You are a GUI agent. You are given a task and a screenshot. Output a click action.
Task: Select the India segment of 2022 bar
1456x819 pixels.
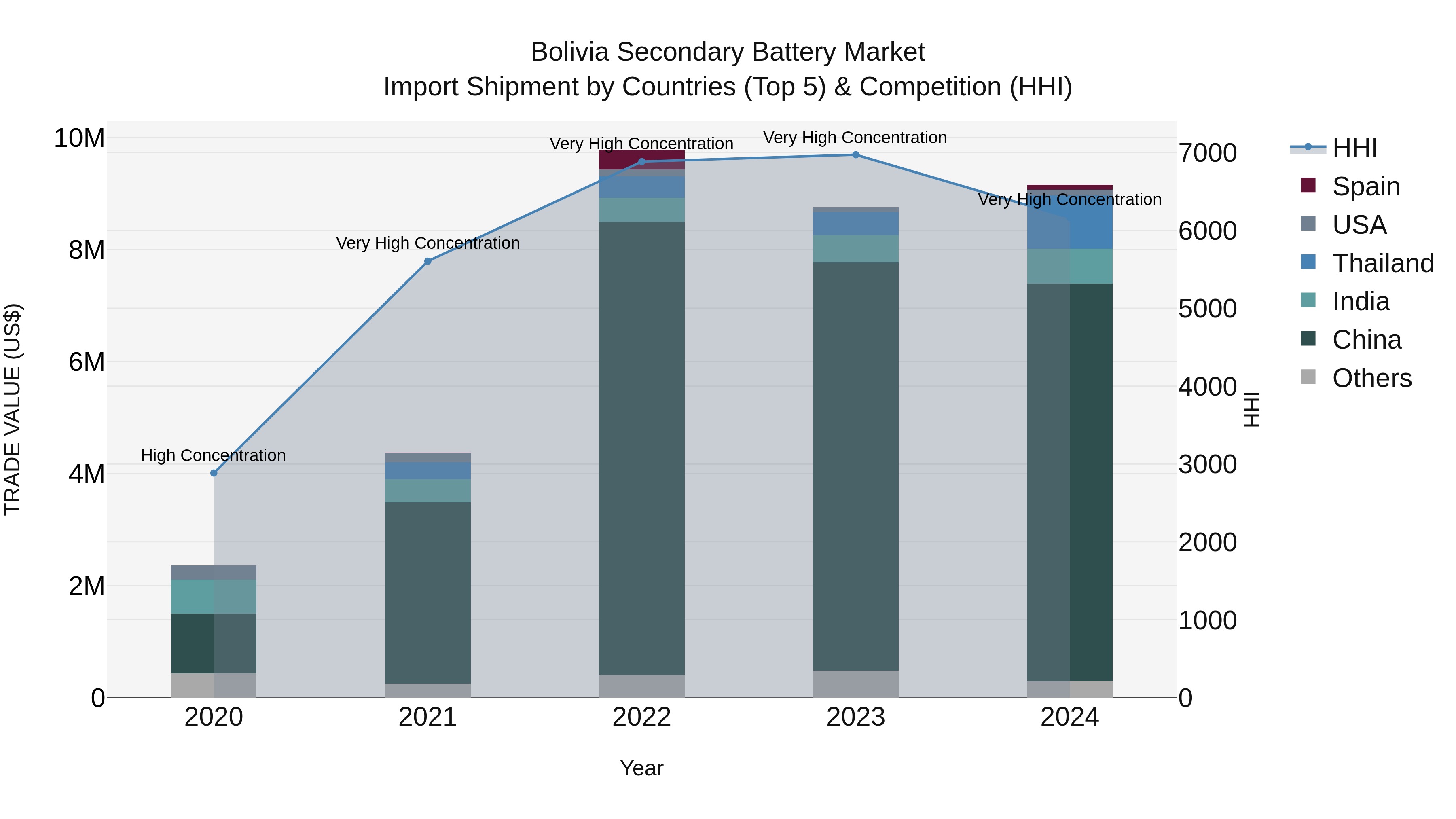click(x=641, y=210)
